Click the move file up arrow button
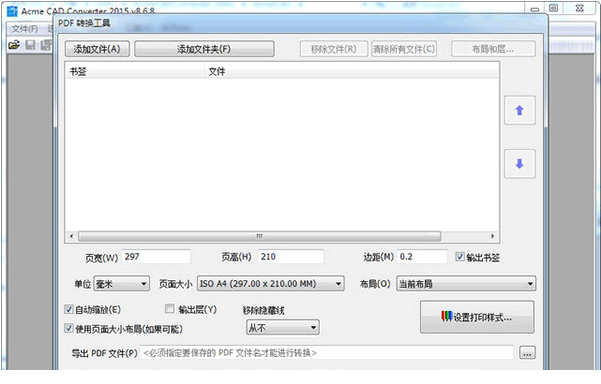Viewport: 601px width, 384px height. (x=519, y=110)
